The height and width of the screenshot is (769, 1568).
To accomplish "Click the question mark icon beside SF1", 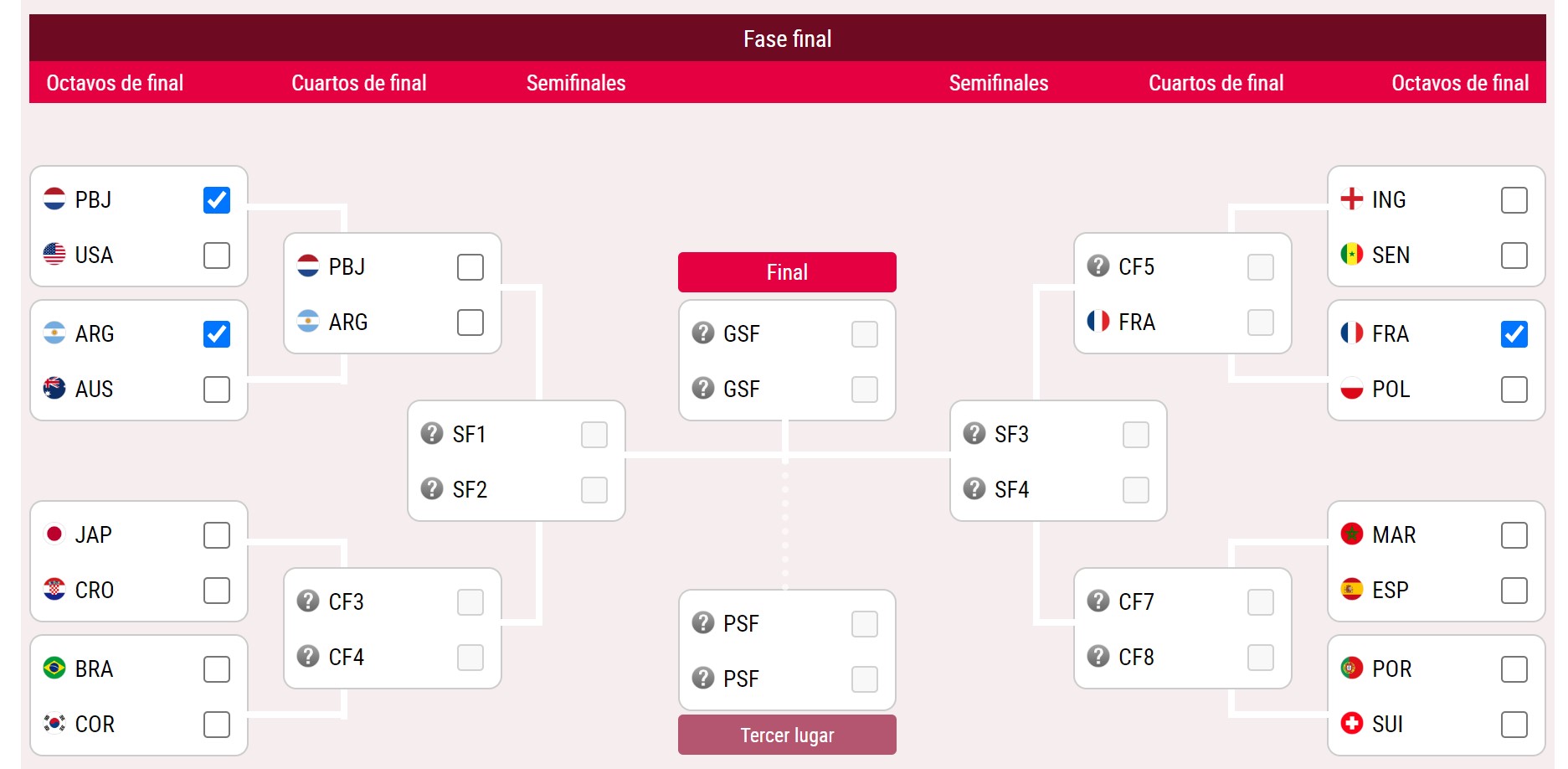I will click(x=432, y=434).
